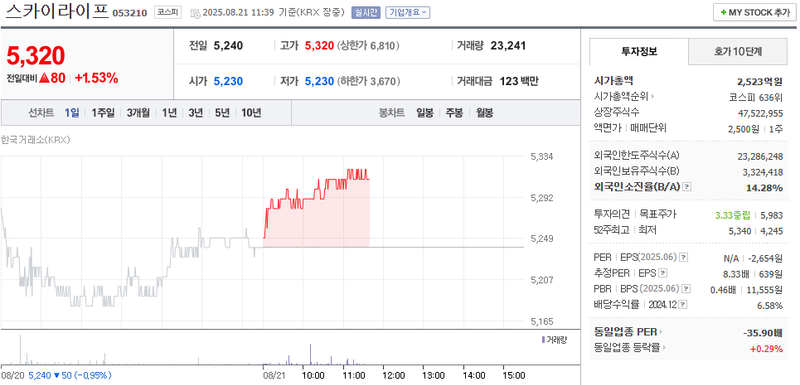
Task: Show the 일봉 candlestick chart
Action: pyautogui.click(x=424, y=113)
